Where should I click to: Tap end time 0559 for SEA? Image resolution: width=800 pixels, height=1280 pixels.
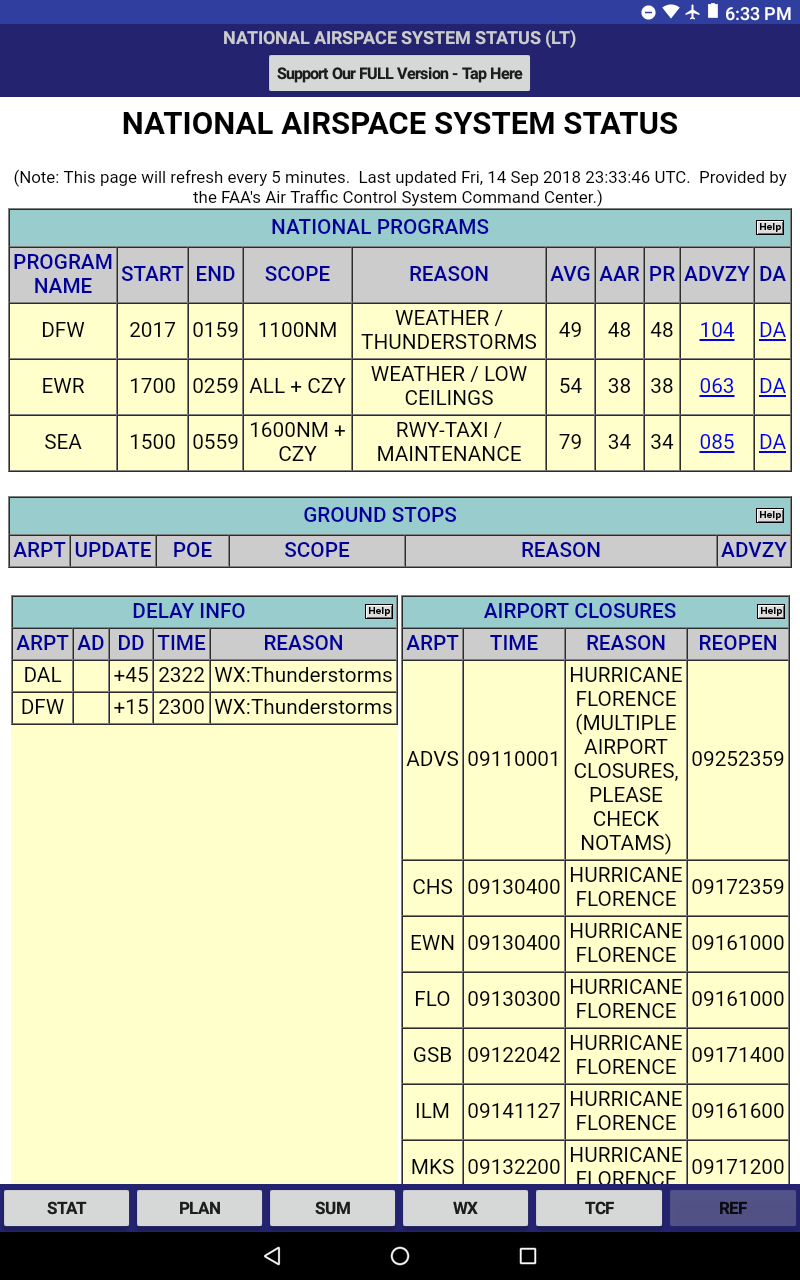(215, 442)
